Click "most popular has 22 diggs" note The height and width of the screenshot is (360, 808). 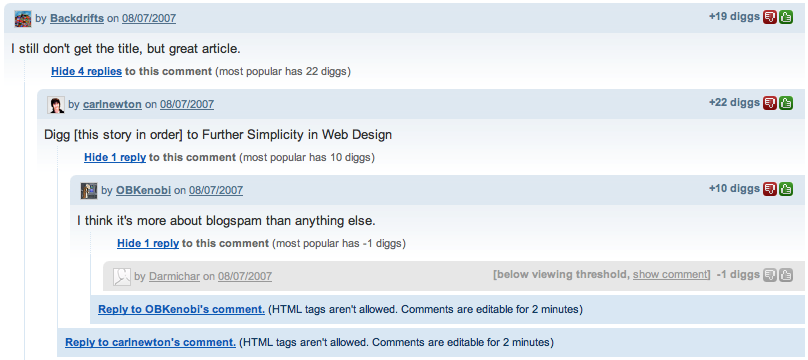coord(283,72)
